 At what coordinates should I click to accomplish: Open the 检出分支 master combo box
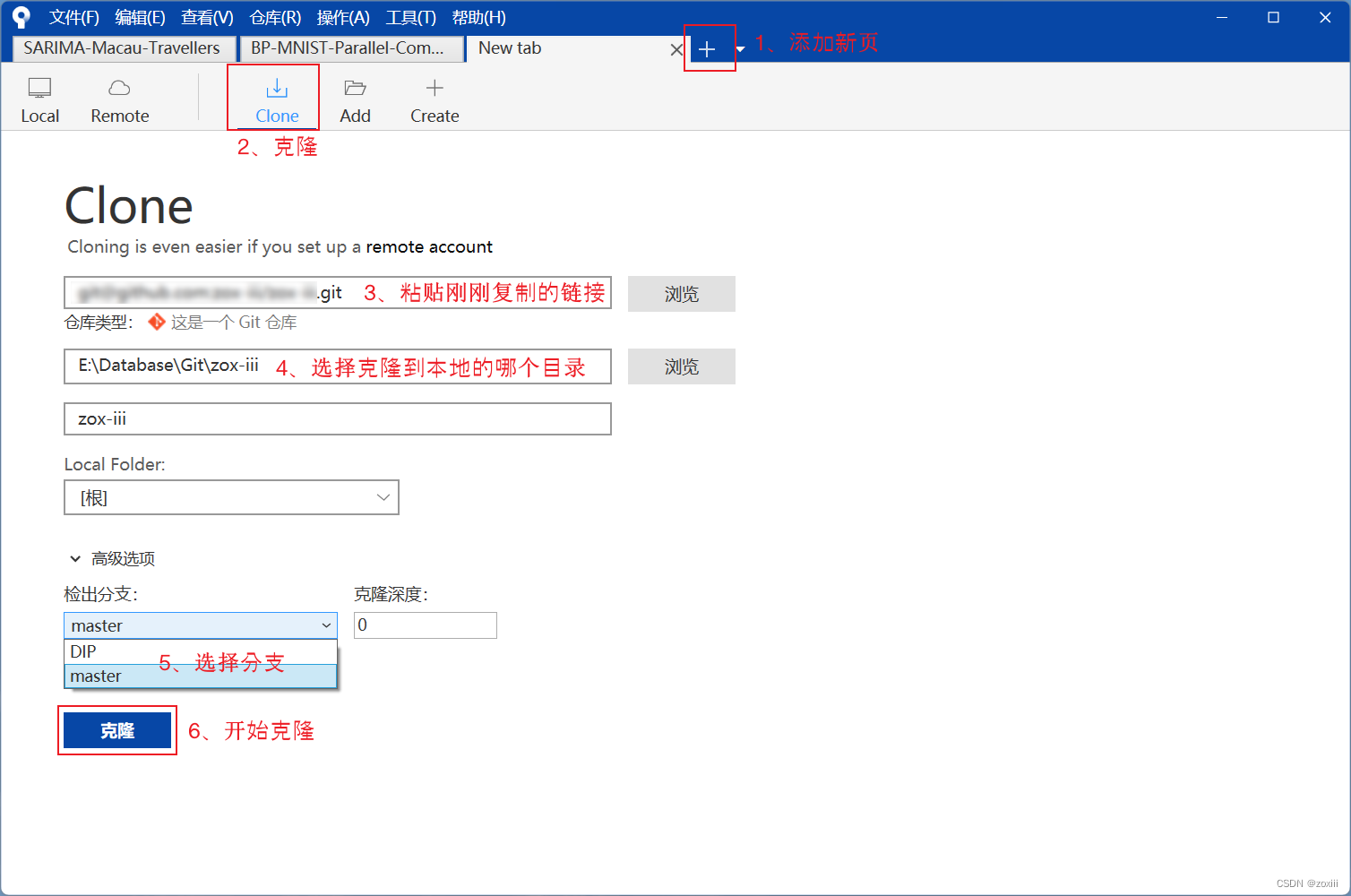pos(201,625)
